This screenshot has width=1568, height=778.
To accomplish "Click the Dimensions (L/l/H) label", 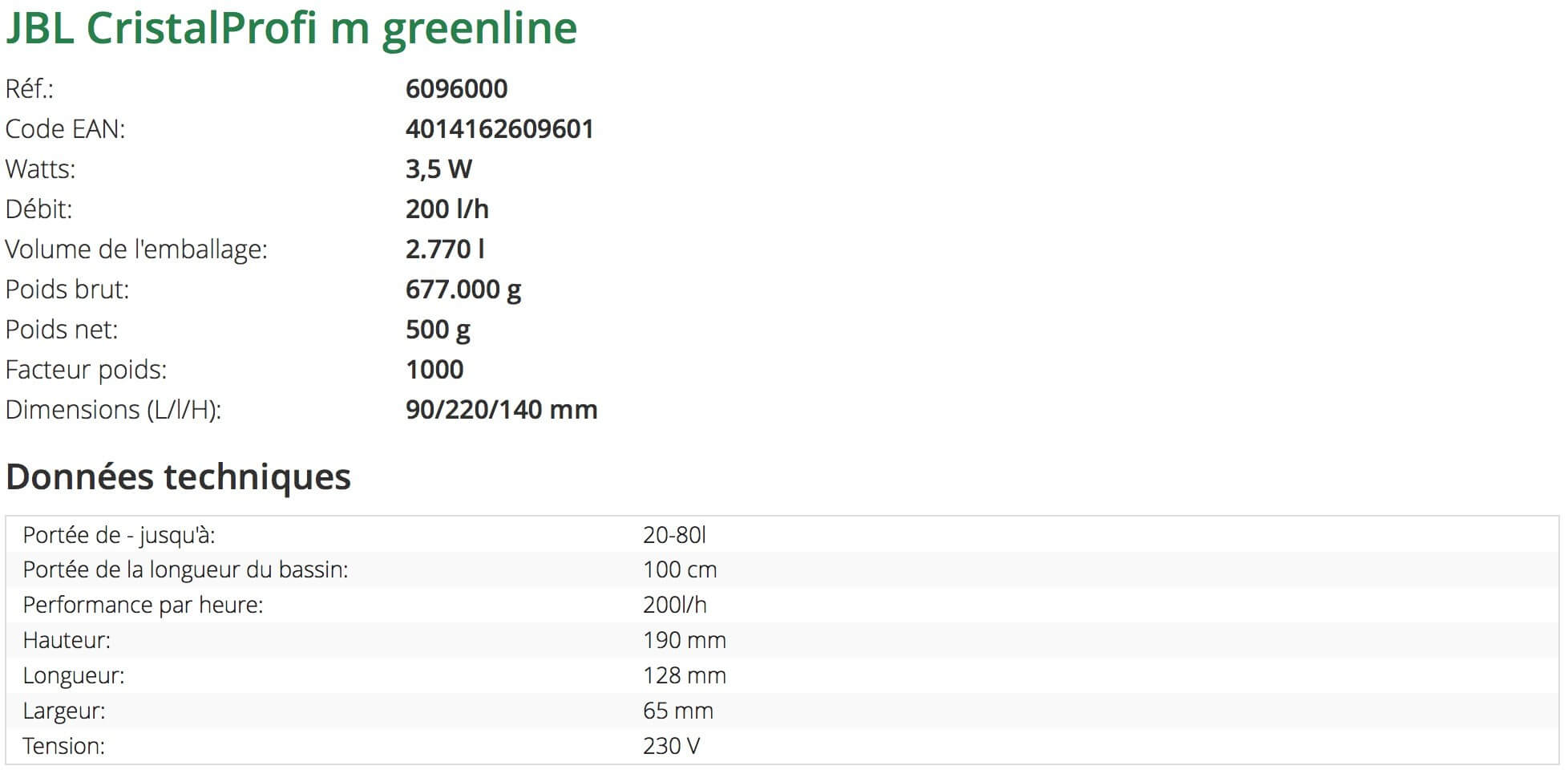I will 113,410.
